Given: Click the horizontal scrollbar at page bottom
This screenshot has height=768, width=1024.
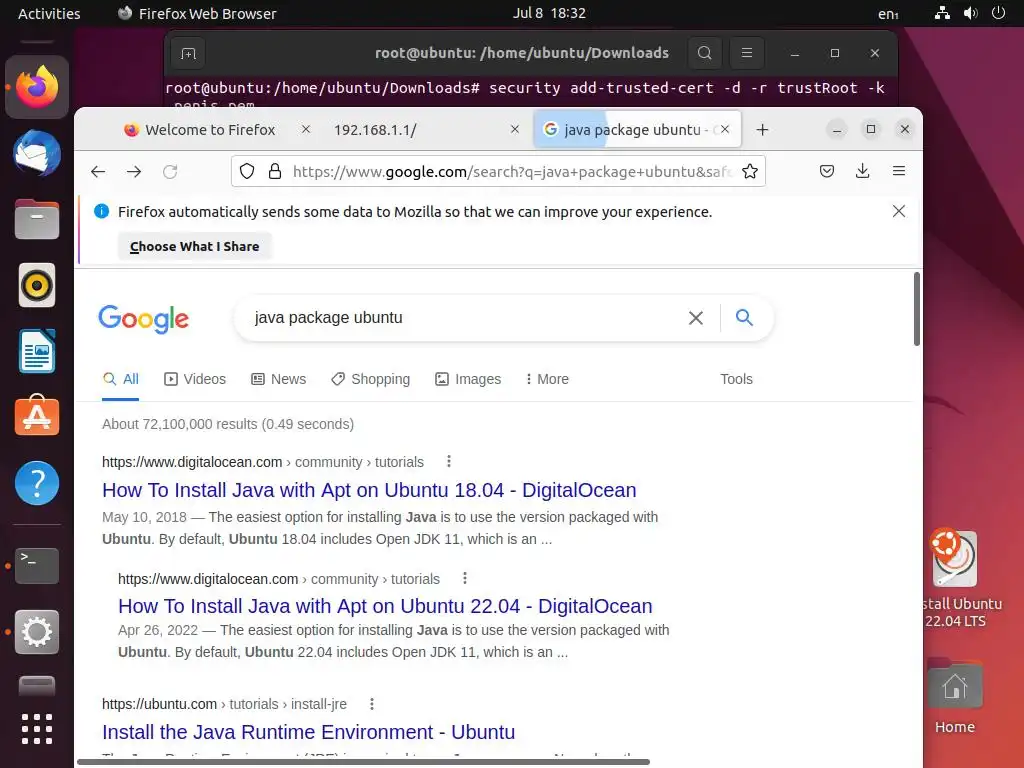Looking at the screenshot, I should 363,762.
